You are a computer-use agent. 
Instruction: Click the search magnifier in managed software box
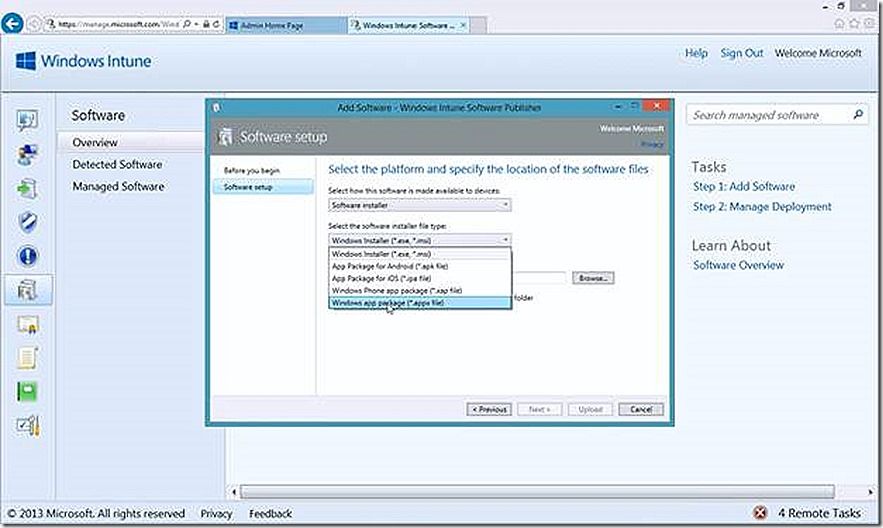(858, 114)
